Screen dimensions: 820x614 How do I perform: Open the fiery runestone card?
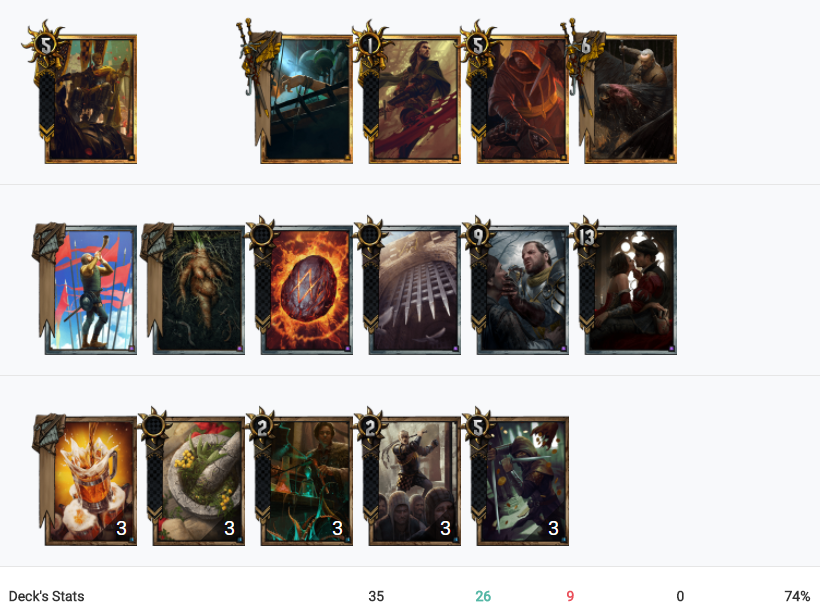click(306, 290)
